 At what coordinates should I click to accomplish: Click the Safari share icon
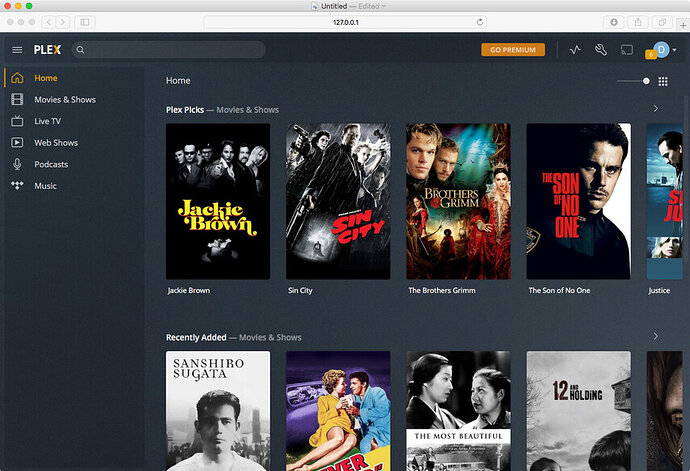pyautogui.click(x=638, y=22)
